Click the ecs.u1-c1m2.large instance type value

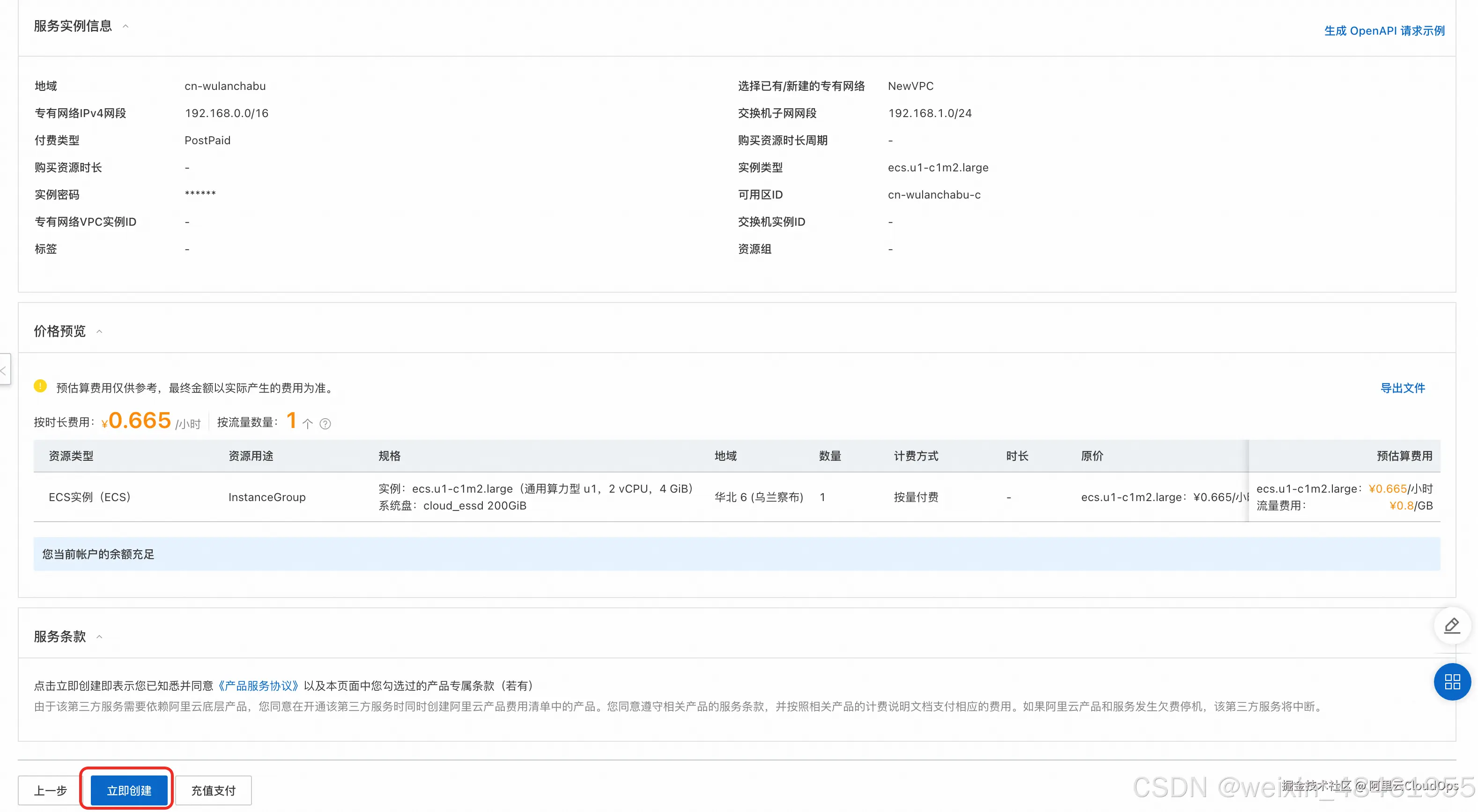(938, 167)
